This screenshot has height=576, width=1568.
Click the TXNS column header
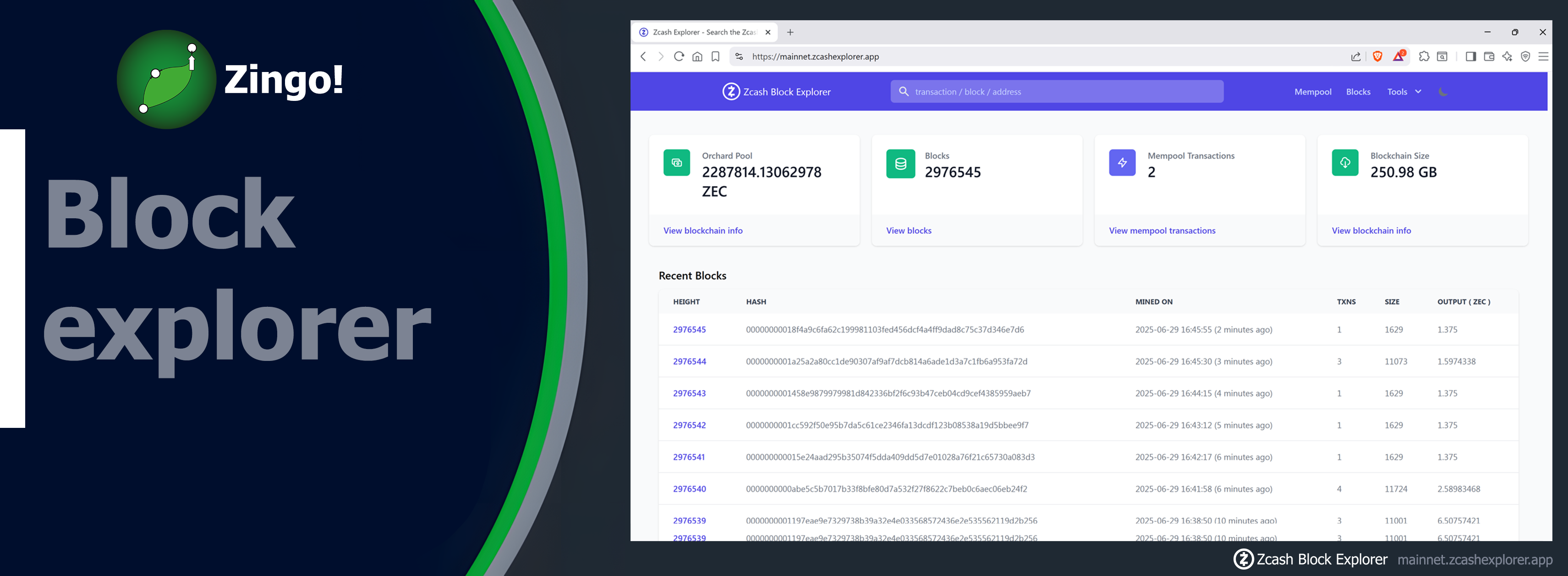pyautogui.click(x=1346, y=302)
